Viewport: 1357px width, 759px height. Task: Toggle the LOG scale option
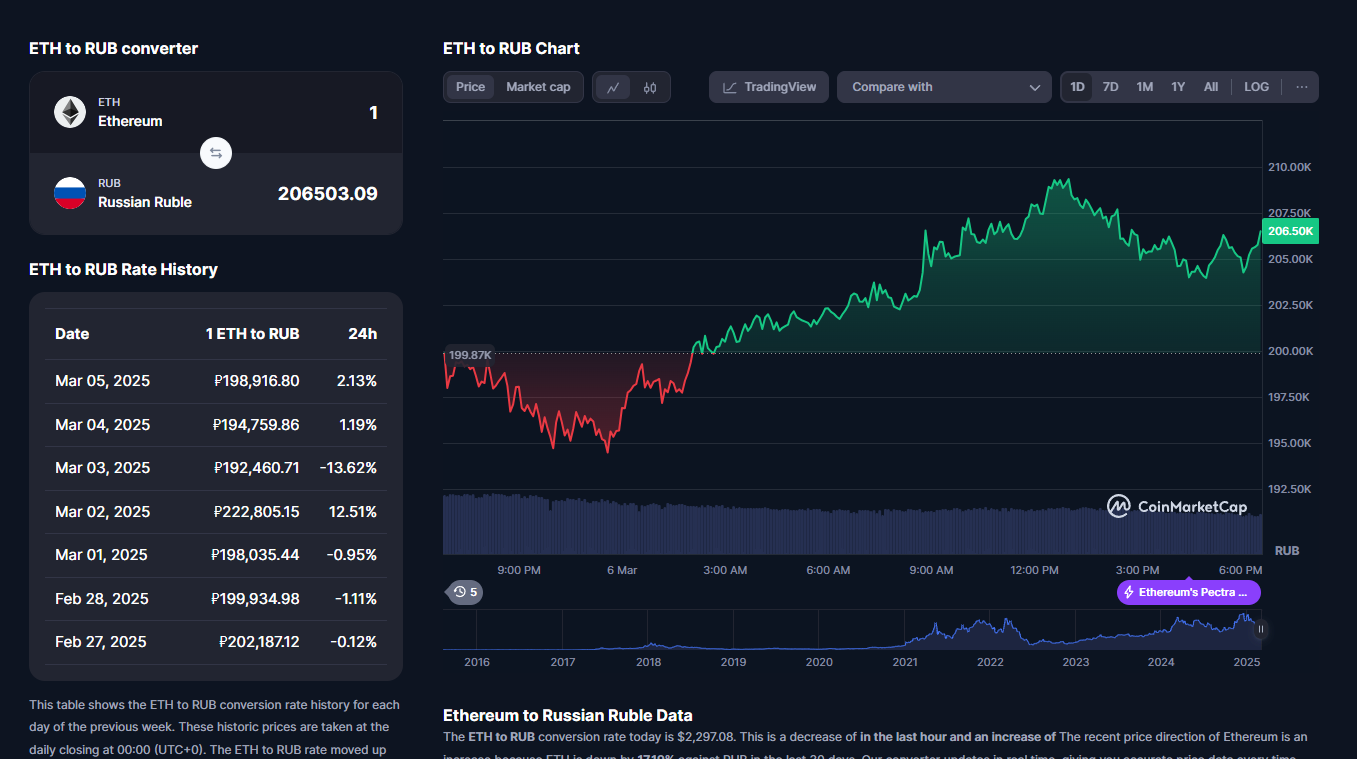pos(1256,87)
